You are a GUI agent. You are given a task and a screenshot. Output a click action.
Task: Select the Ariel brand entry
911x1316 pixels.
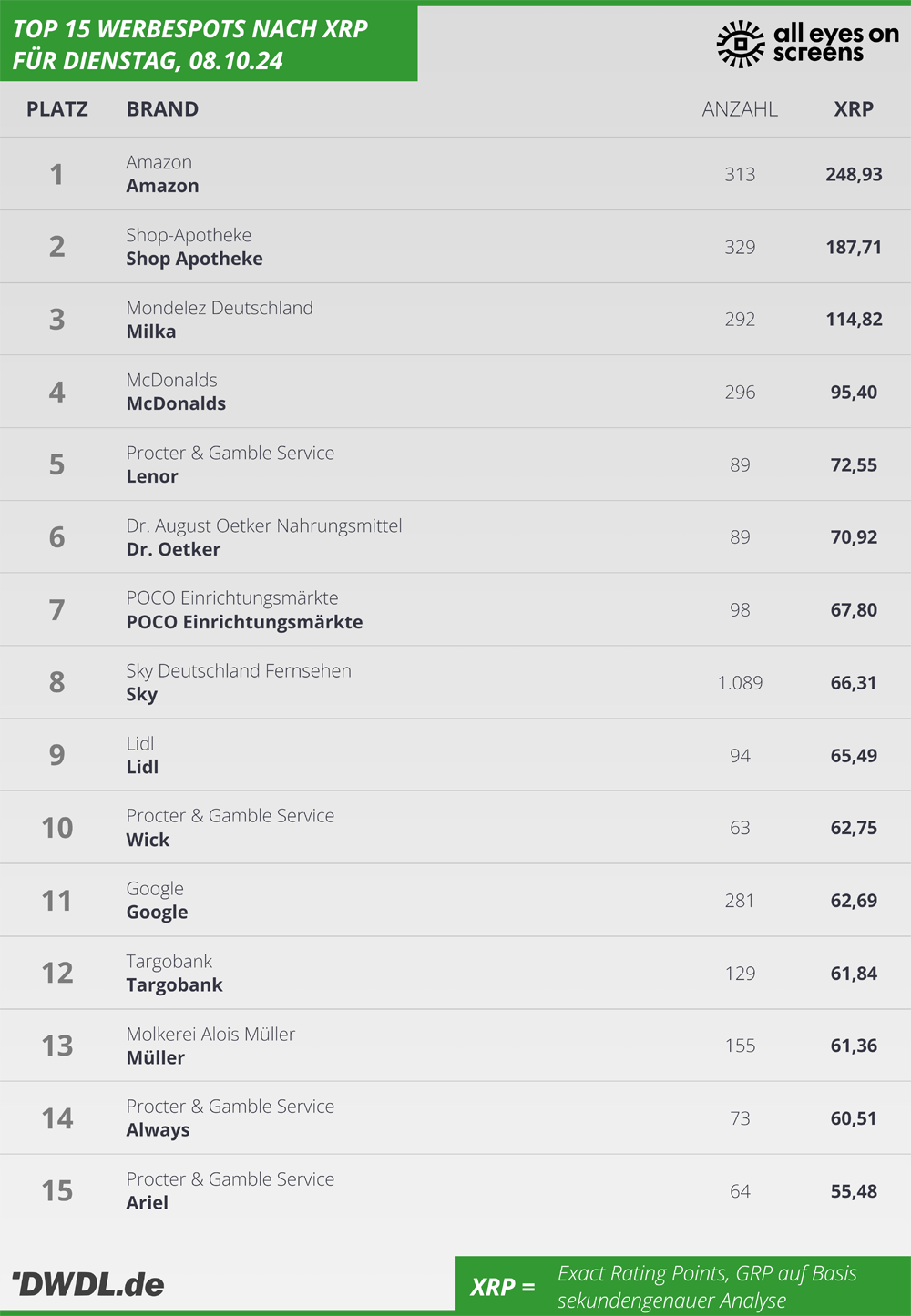(x=147, y=1202)
